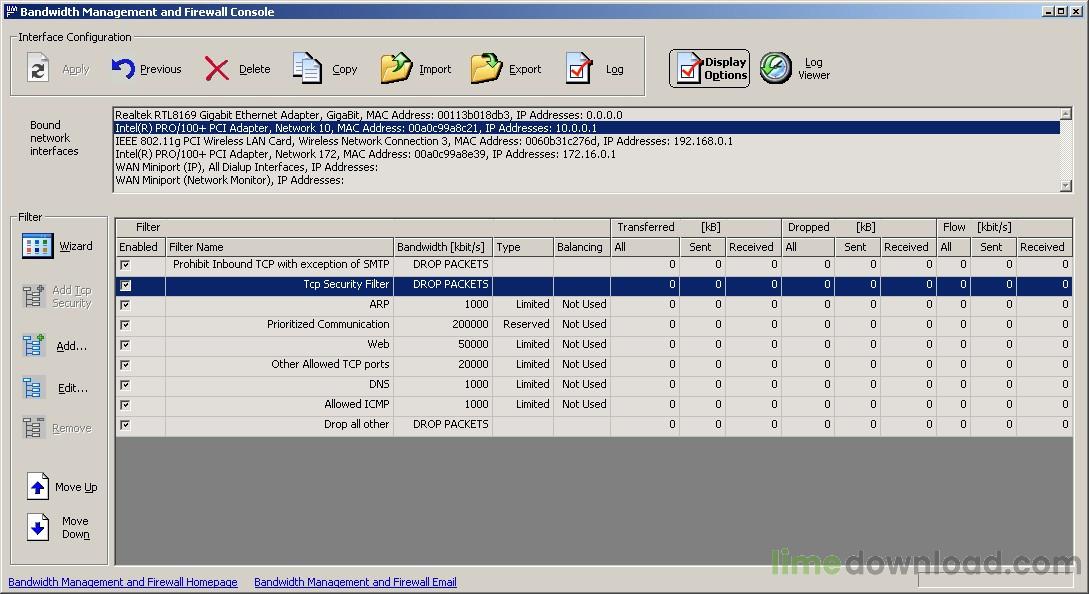Click the Filter Name column header
Image resolution: width=1089 pixels, height=594 pixels.
tap(279, 247)
